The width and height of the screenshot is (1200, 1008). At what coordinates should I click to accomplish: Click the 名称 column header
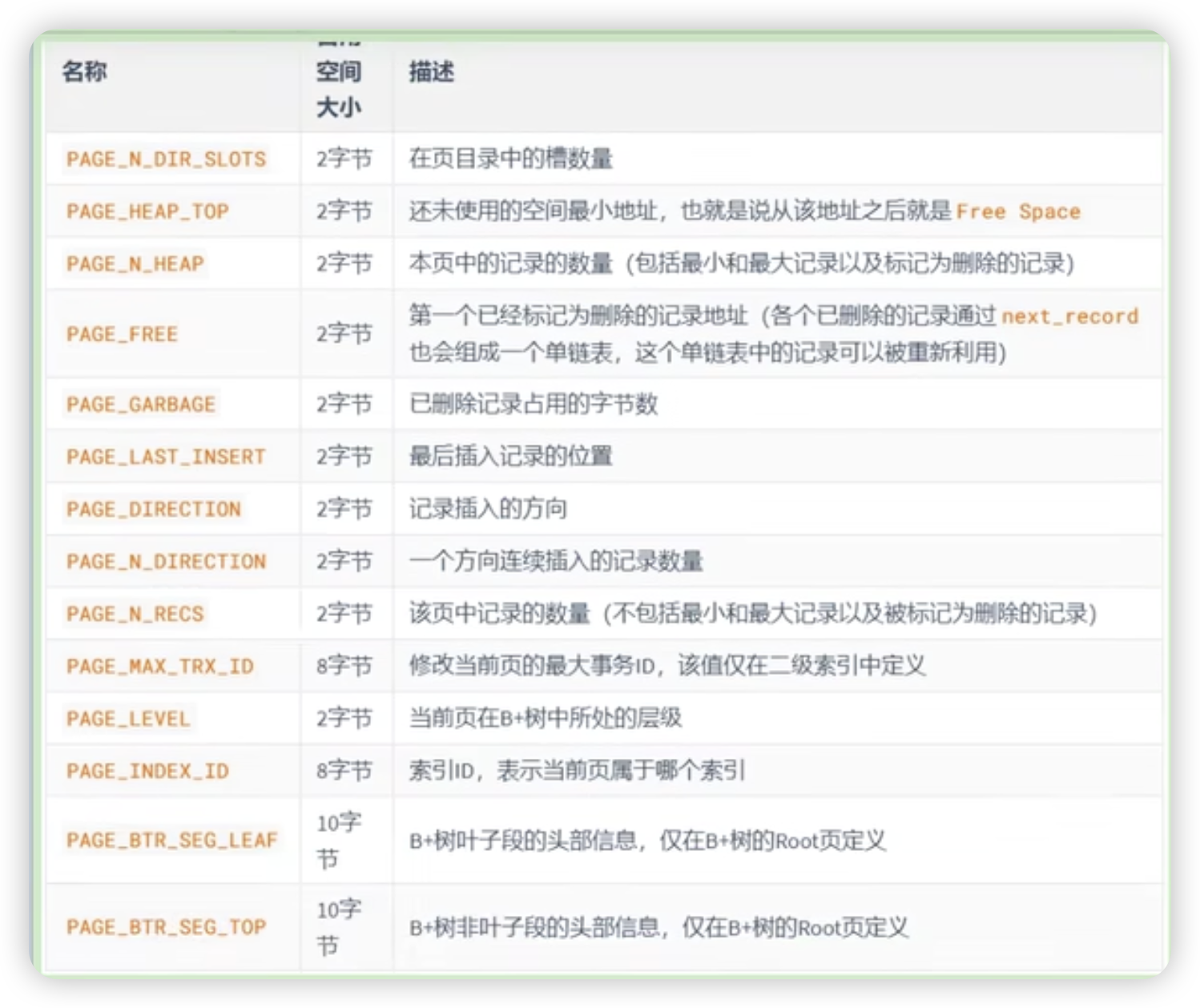pos(85,71)
